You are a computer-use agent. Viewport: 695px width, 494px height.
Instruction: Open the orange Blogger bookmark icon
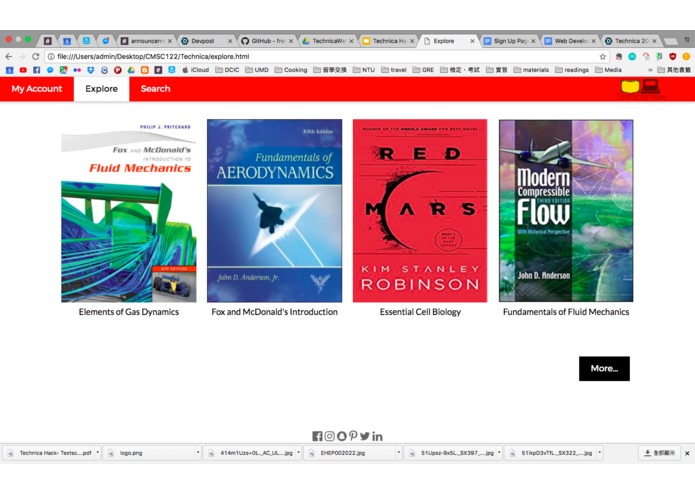pyautogui.click(x=145, y=70)
